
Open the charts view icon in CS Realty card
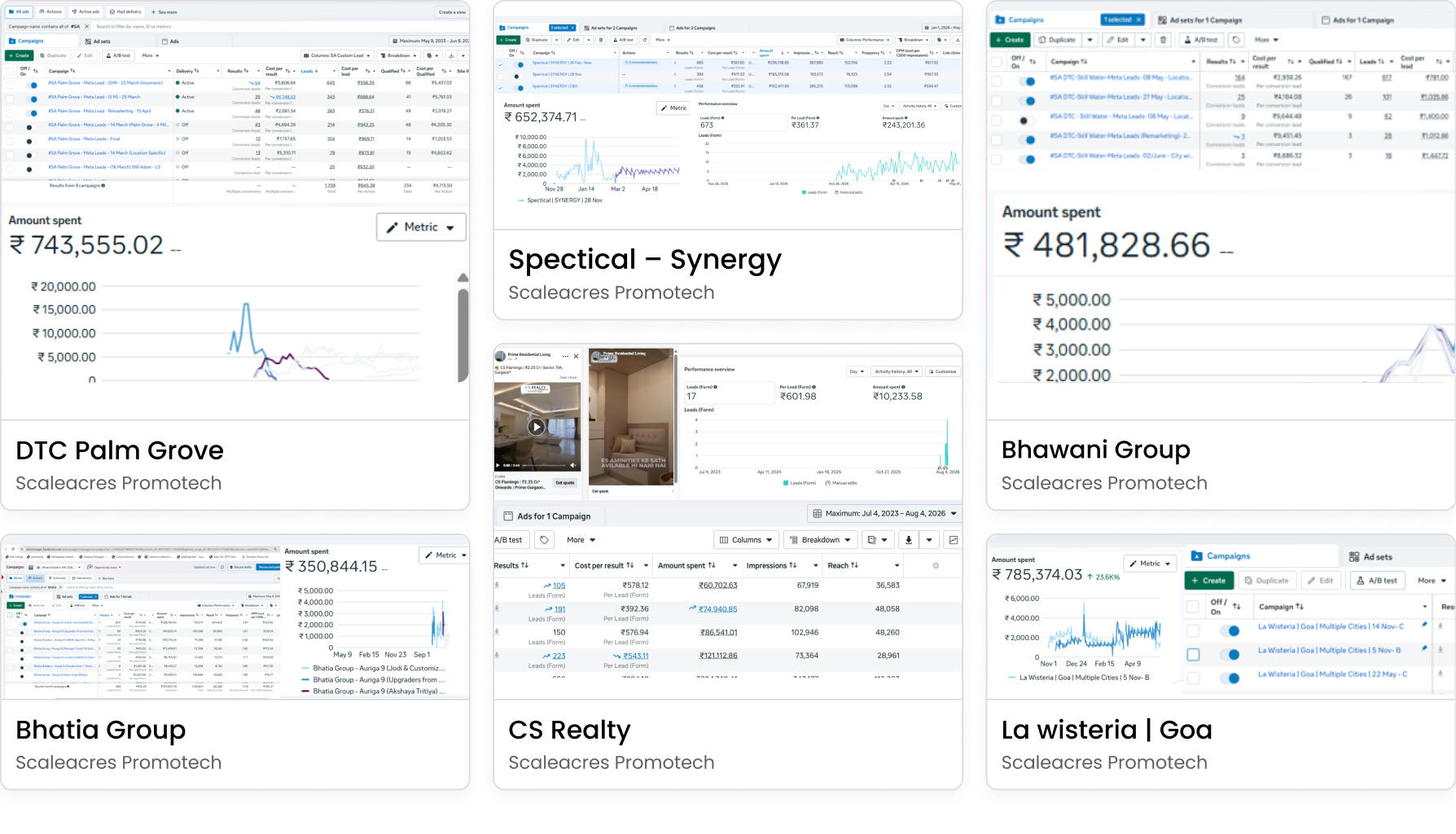[954, 540]
